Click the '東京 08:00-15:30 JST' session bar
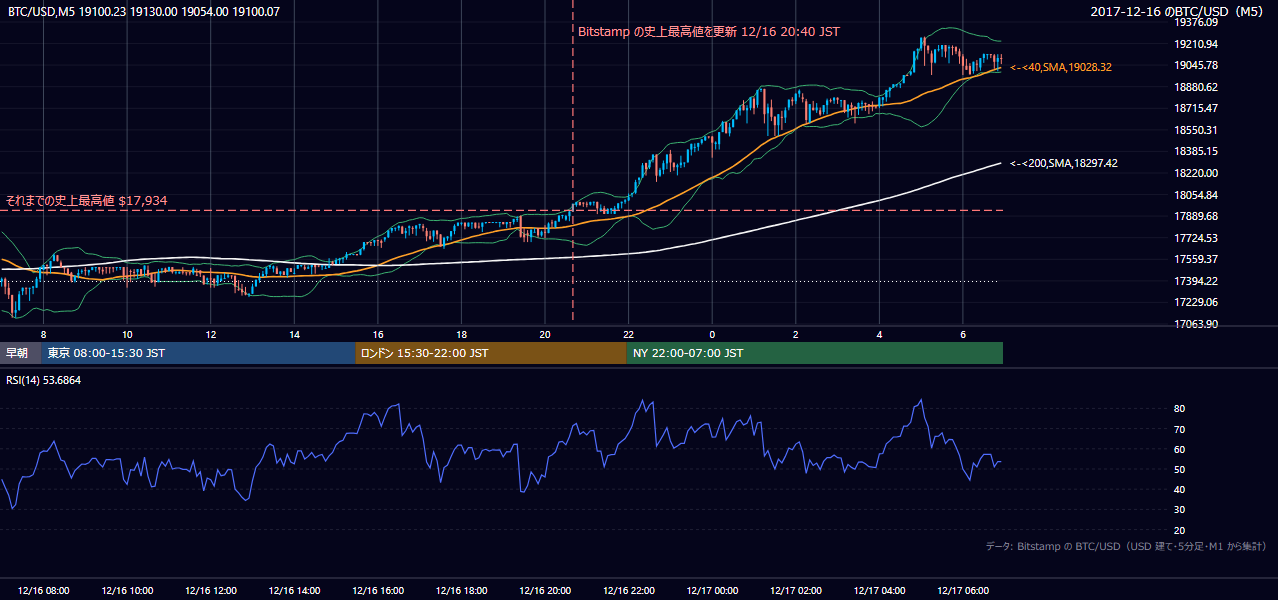The image size is (1278, 600). click(199, 353)
